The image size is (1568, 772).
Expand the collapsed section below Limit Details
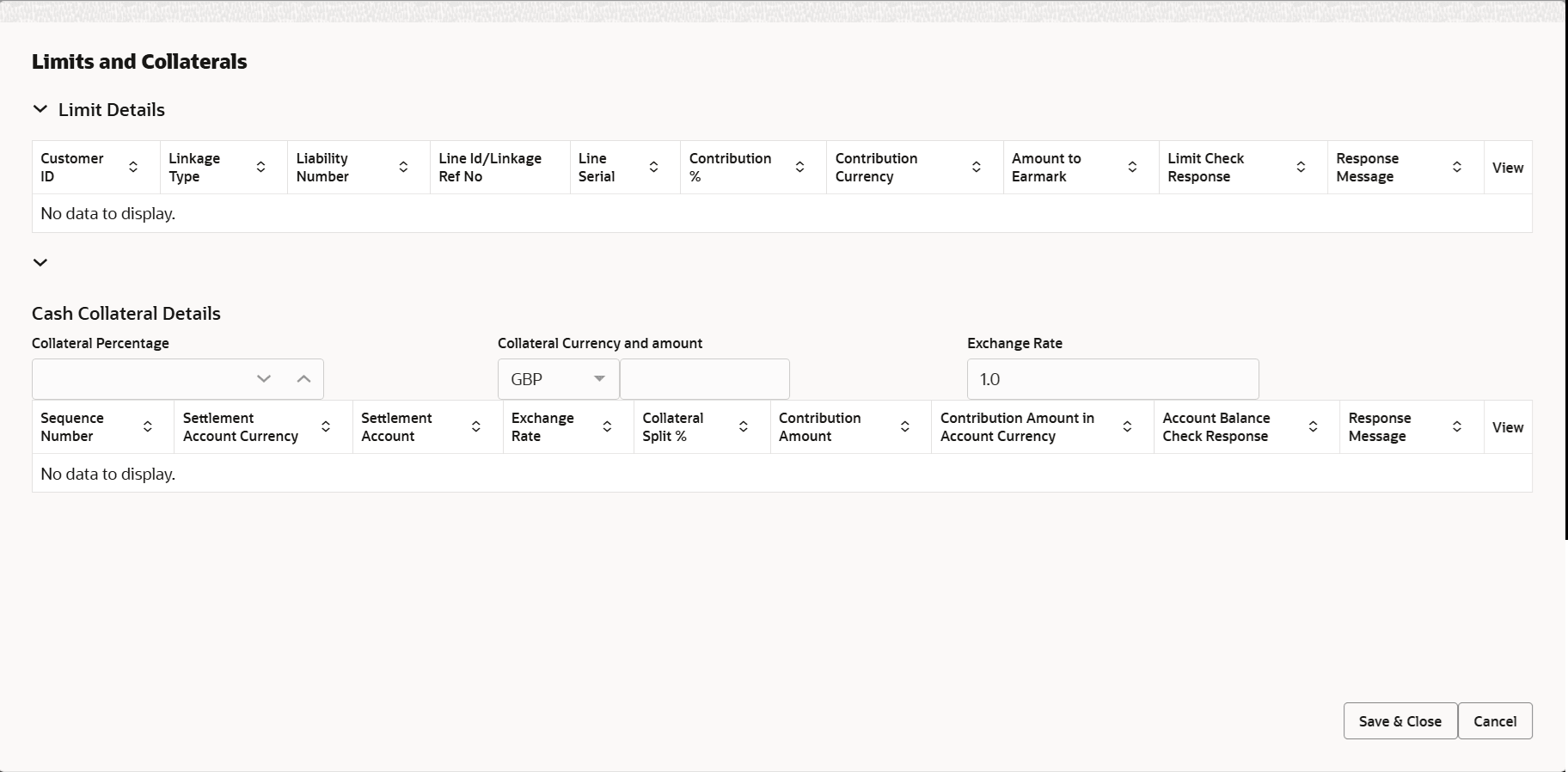(40, 262)
